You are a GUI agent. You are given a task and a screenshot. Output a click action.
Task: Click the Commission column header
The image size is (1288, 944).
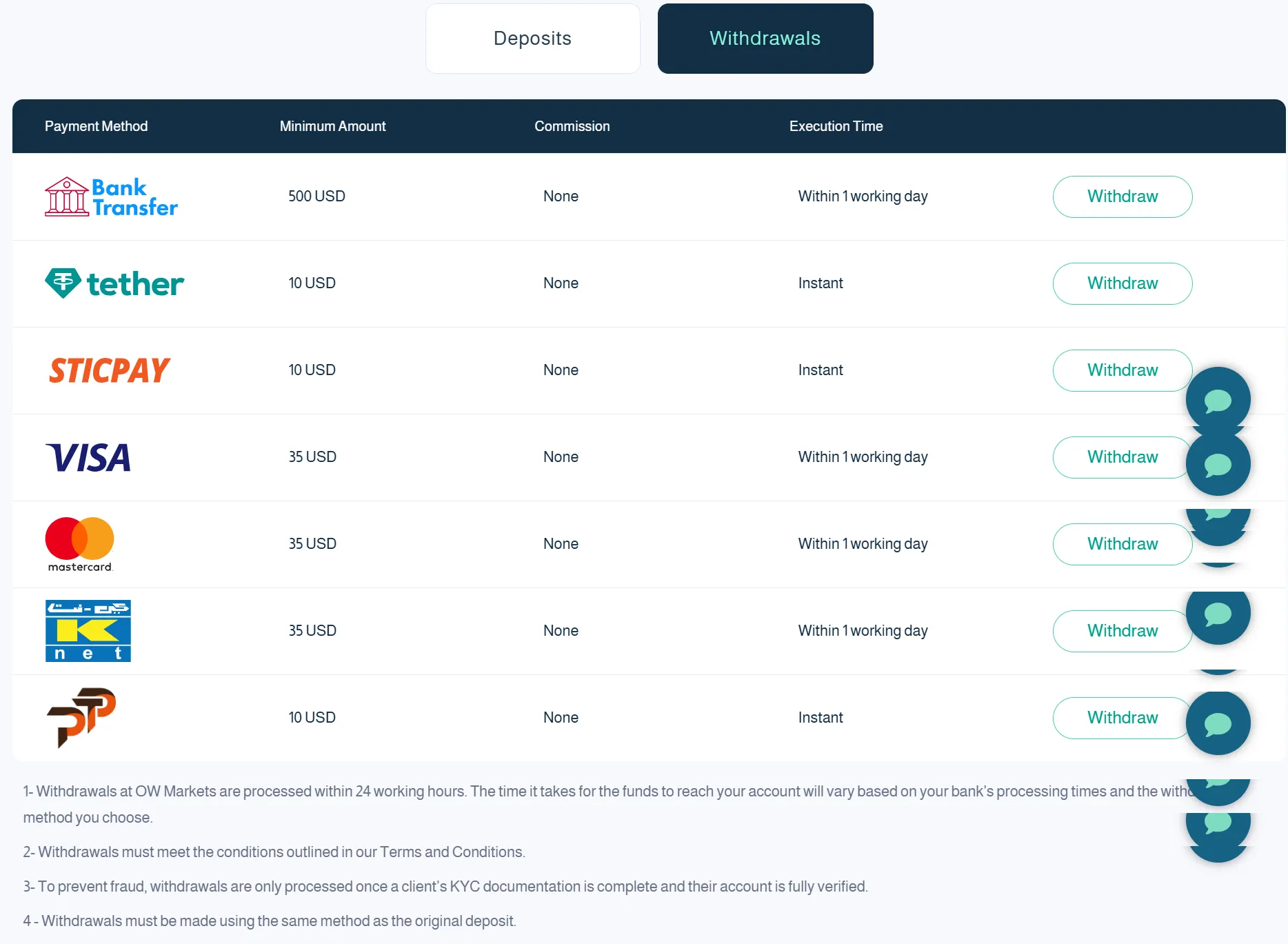tap(572, 126)
